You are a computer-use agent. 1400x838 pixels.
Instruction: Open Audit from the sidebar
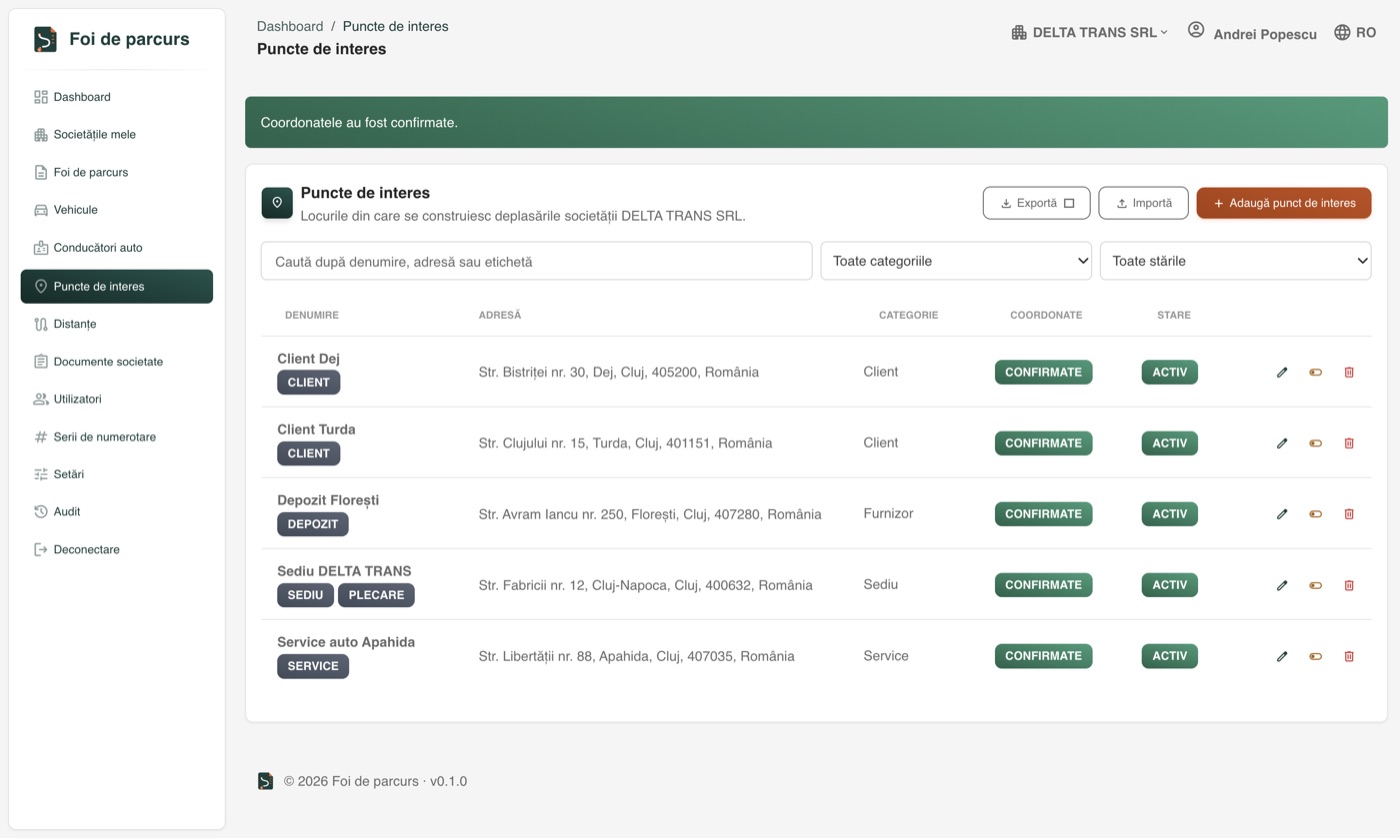[x=117, y=512]
